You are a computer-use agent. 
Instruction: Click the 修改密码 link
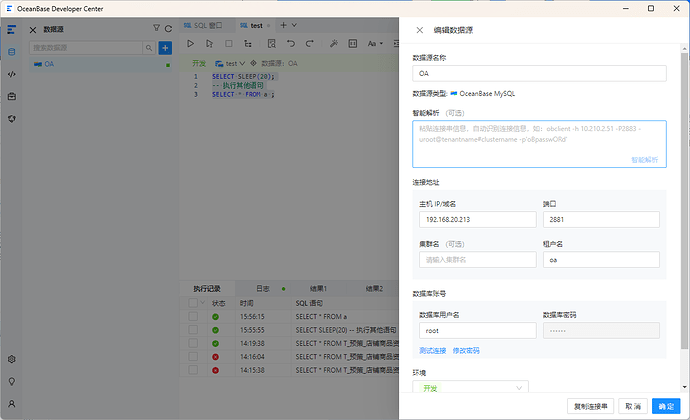466,350
